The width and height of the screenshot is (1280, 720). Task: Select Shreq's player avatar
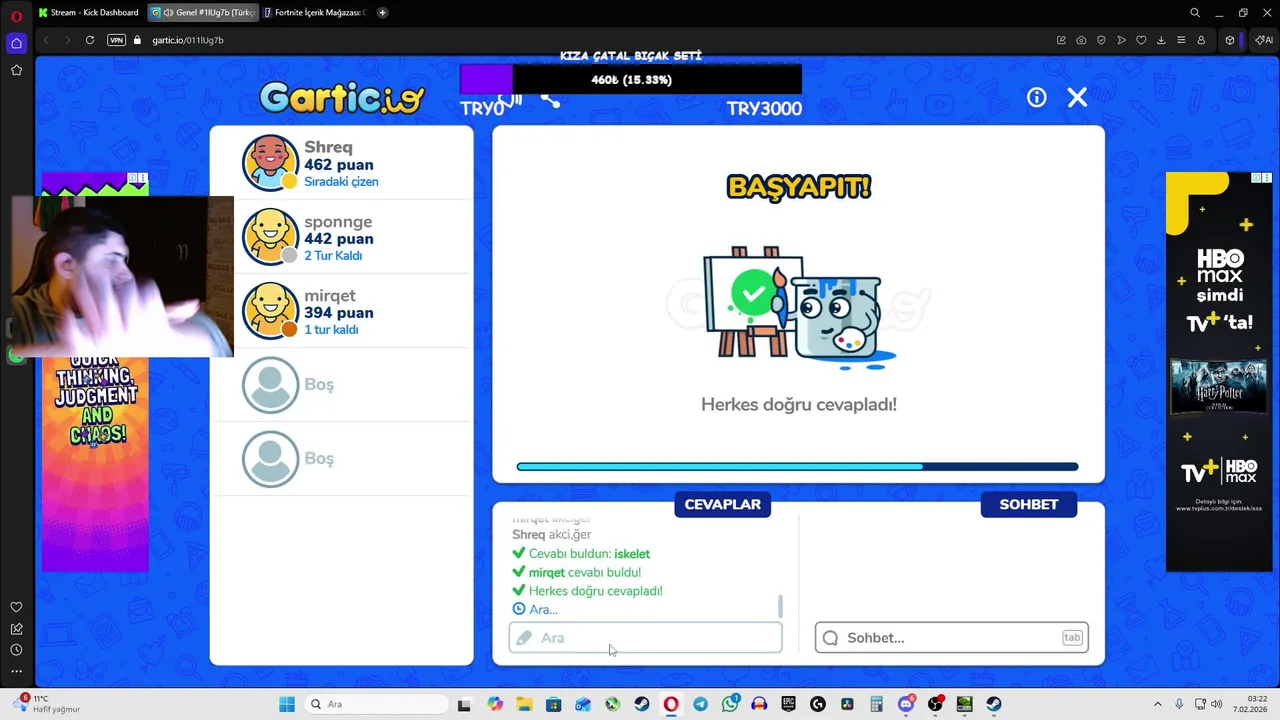click(x=270, y=163)
